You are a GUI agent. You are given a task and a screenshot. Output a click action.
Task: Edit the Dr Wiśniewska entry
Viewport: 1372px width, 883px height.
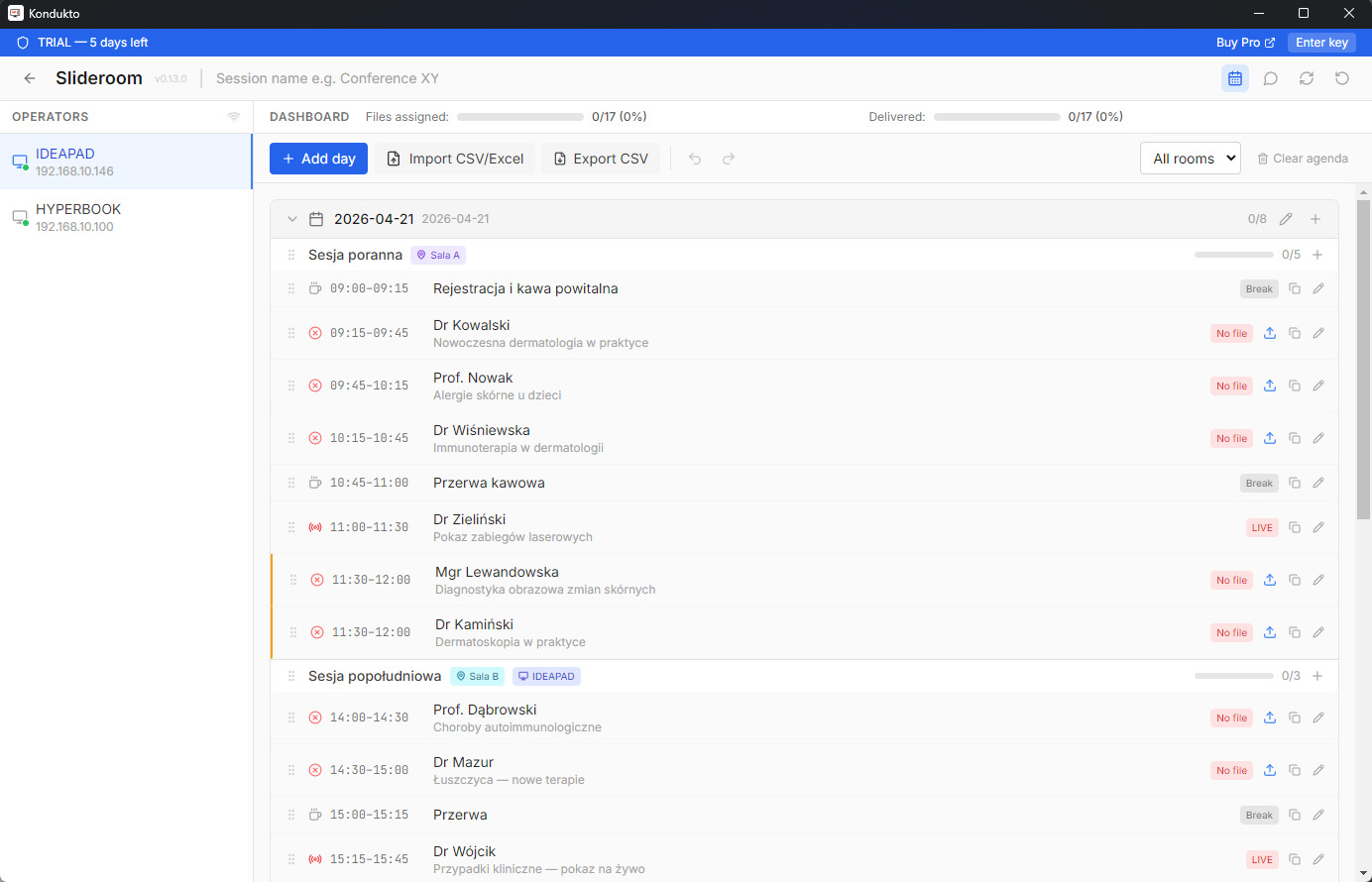(x=1318, y=438)
